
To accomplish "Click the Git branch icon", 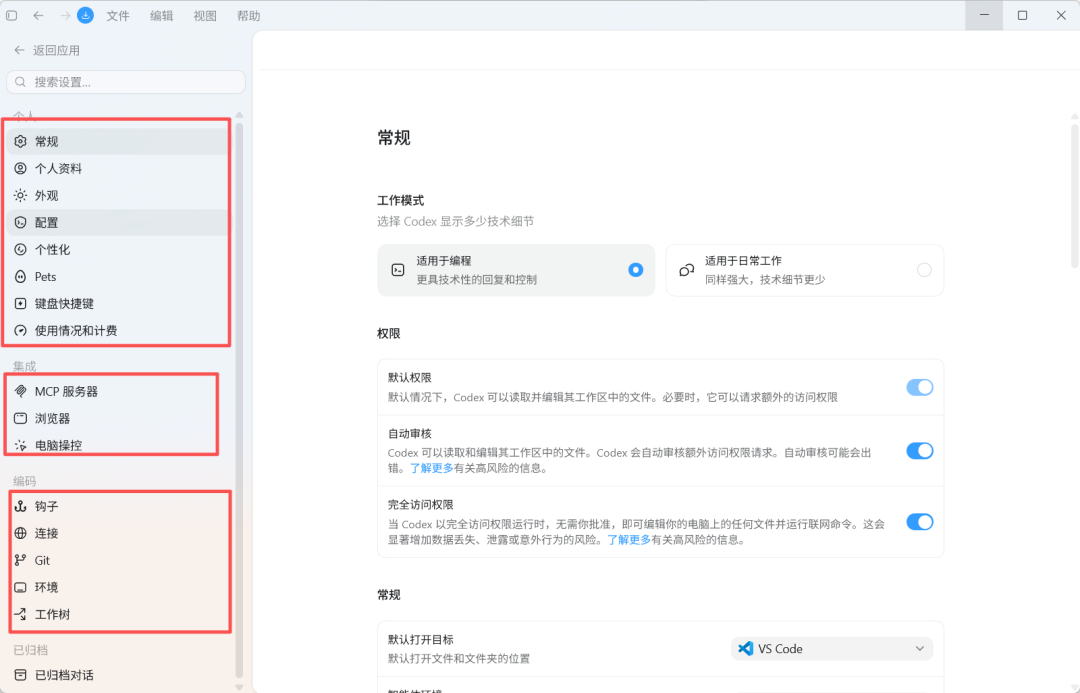I will point(21,560).
